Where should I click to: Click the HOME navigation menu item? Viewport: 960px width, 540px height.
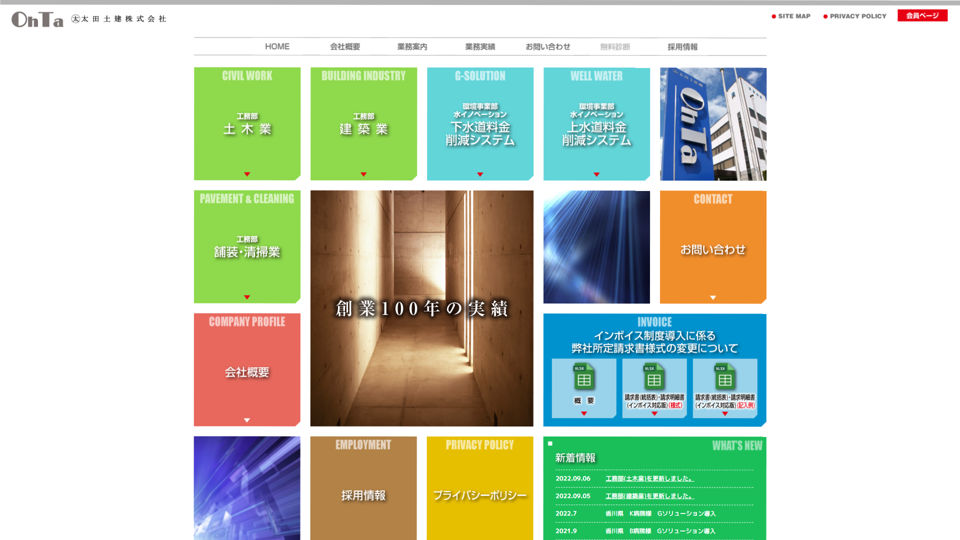click(277, 47)
